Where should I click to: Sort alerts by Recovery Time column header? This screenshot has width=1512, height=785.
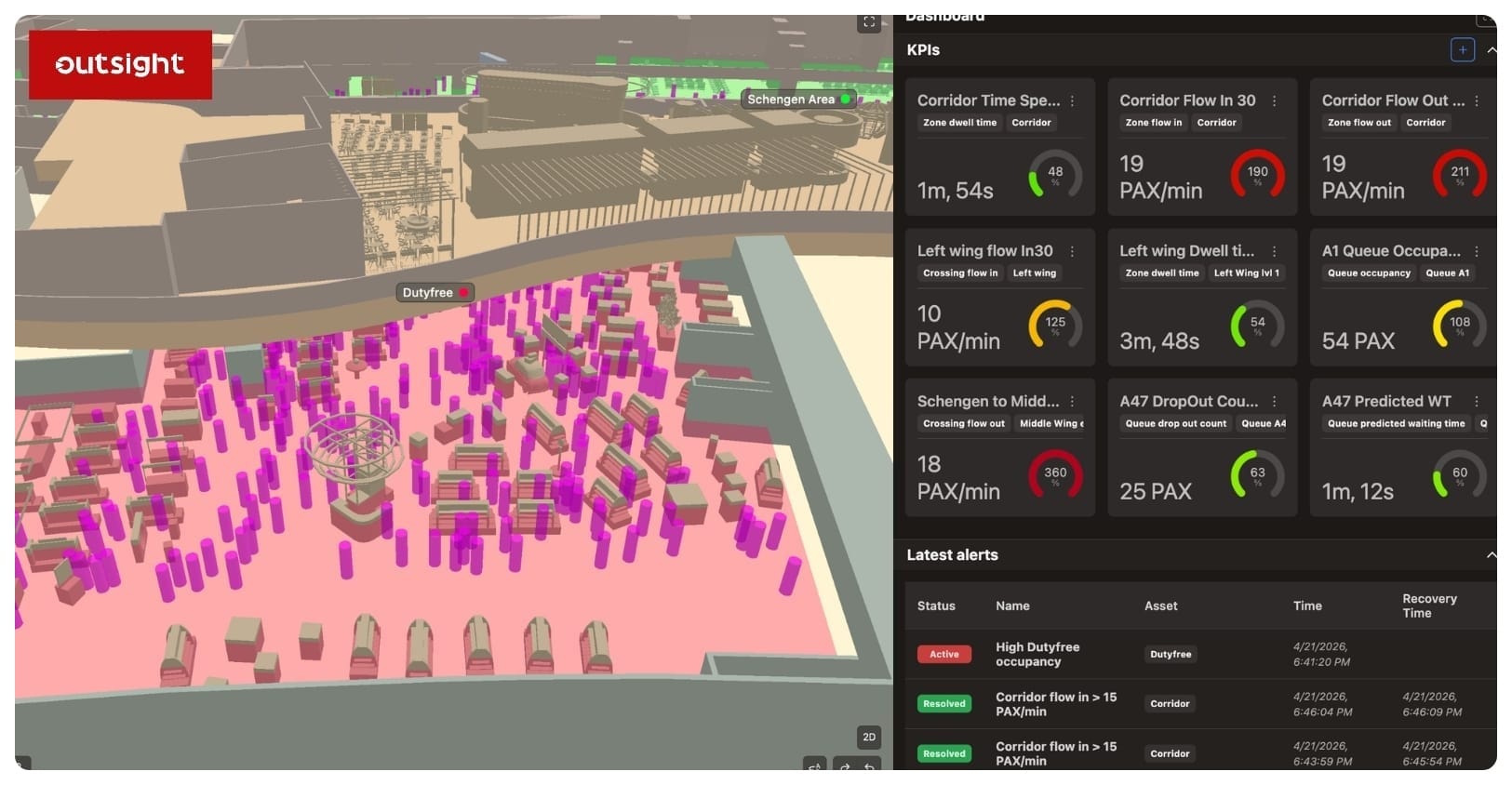1429,606
